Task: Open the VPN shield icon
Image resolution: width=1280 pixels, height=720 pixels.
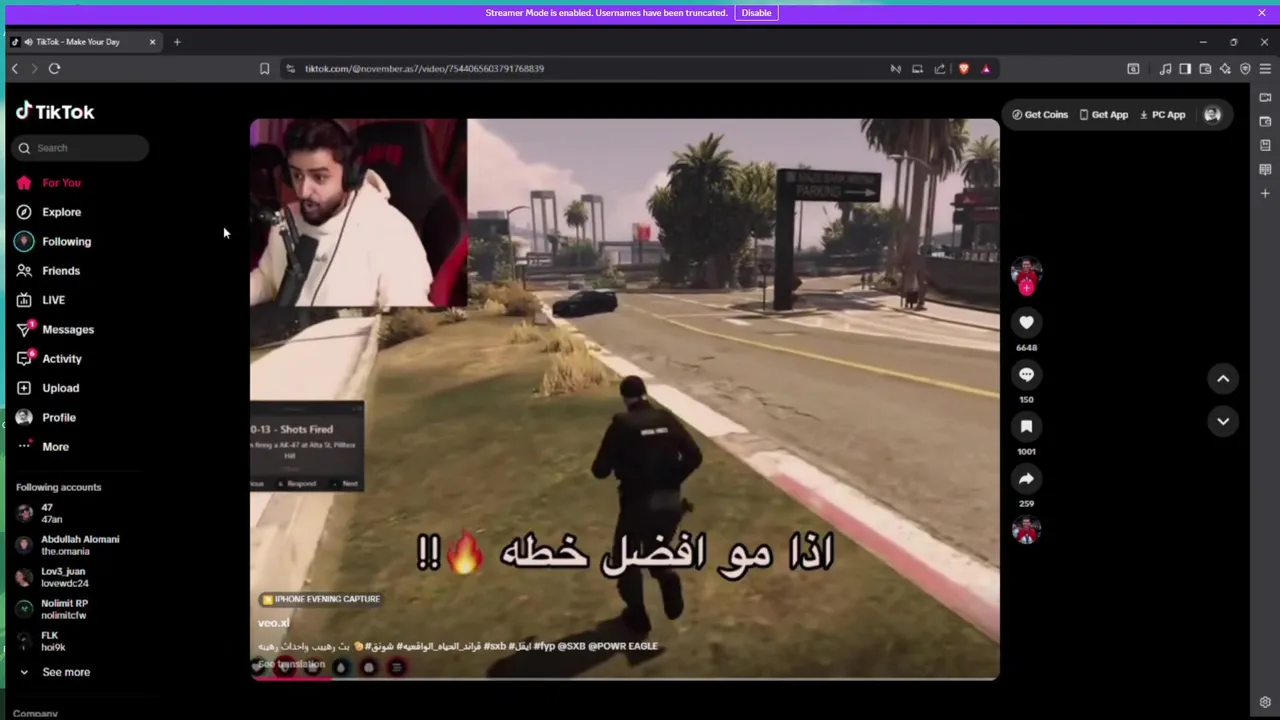Action: [1245, 69]
